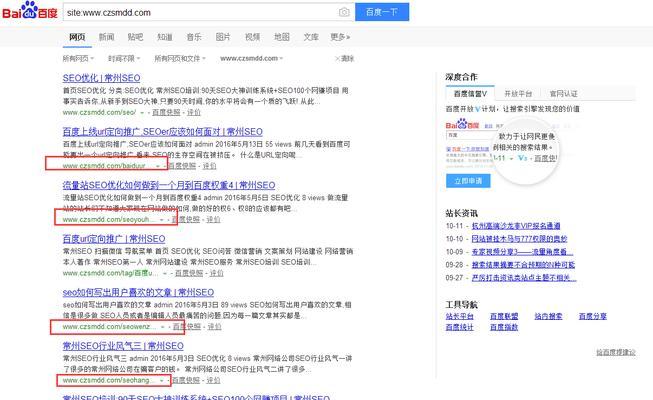
Task: Expand arrow after www.czsmdd.com/seo/ URL
Action: (142, 112)
